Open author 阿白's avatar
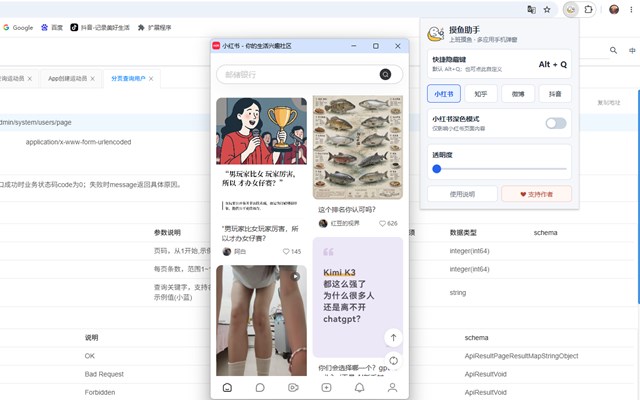 227,251
